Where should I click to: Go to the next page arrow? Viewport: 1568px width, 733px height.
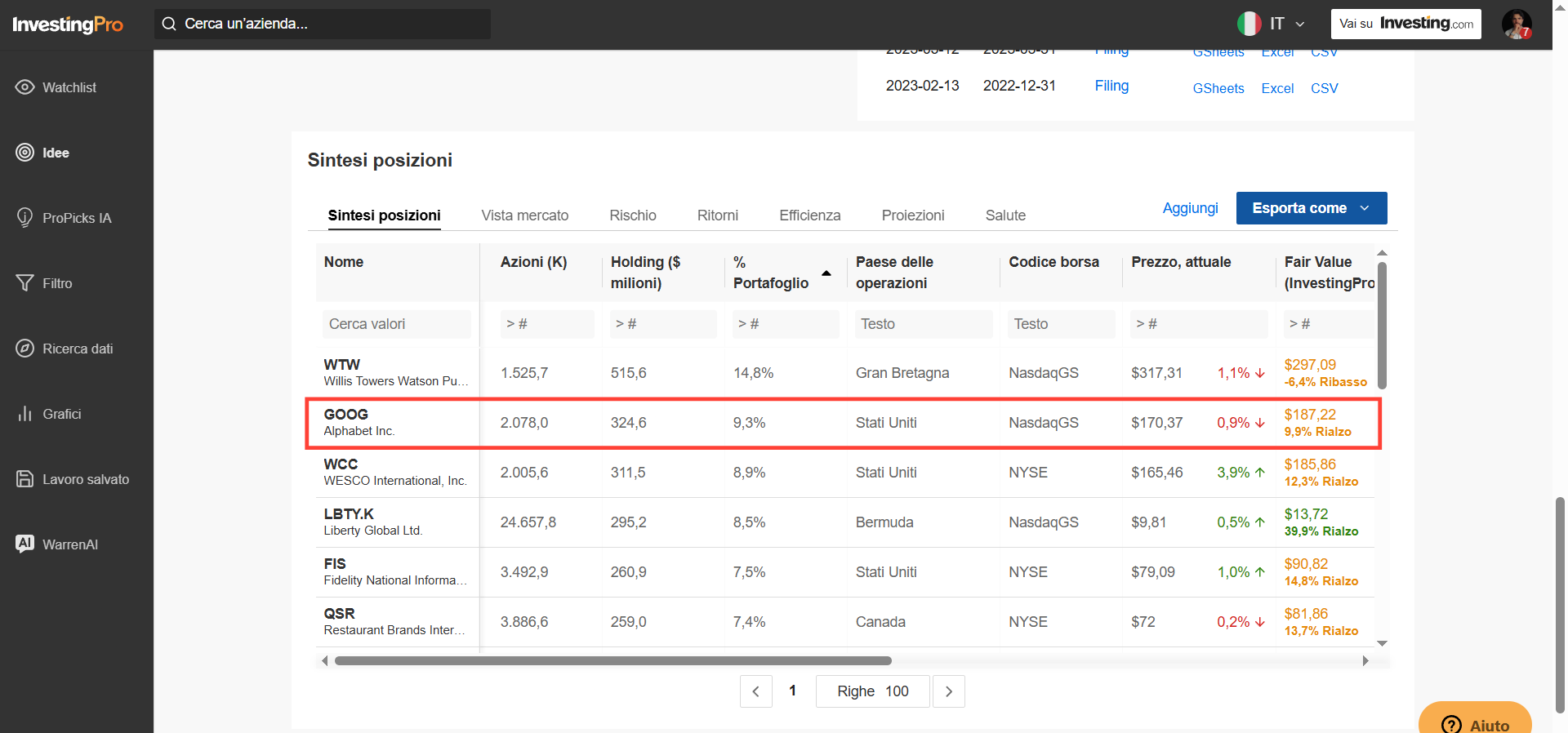[x=949, y=691]
